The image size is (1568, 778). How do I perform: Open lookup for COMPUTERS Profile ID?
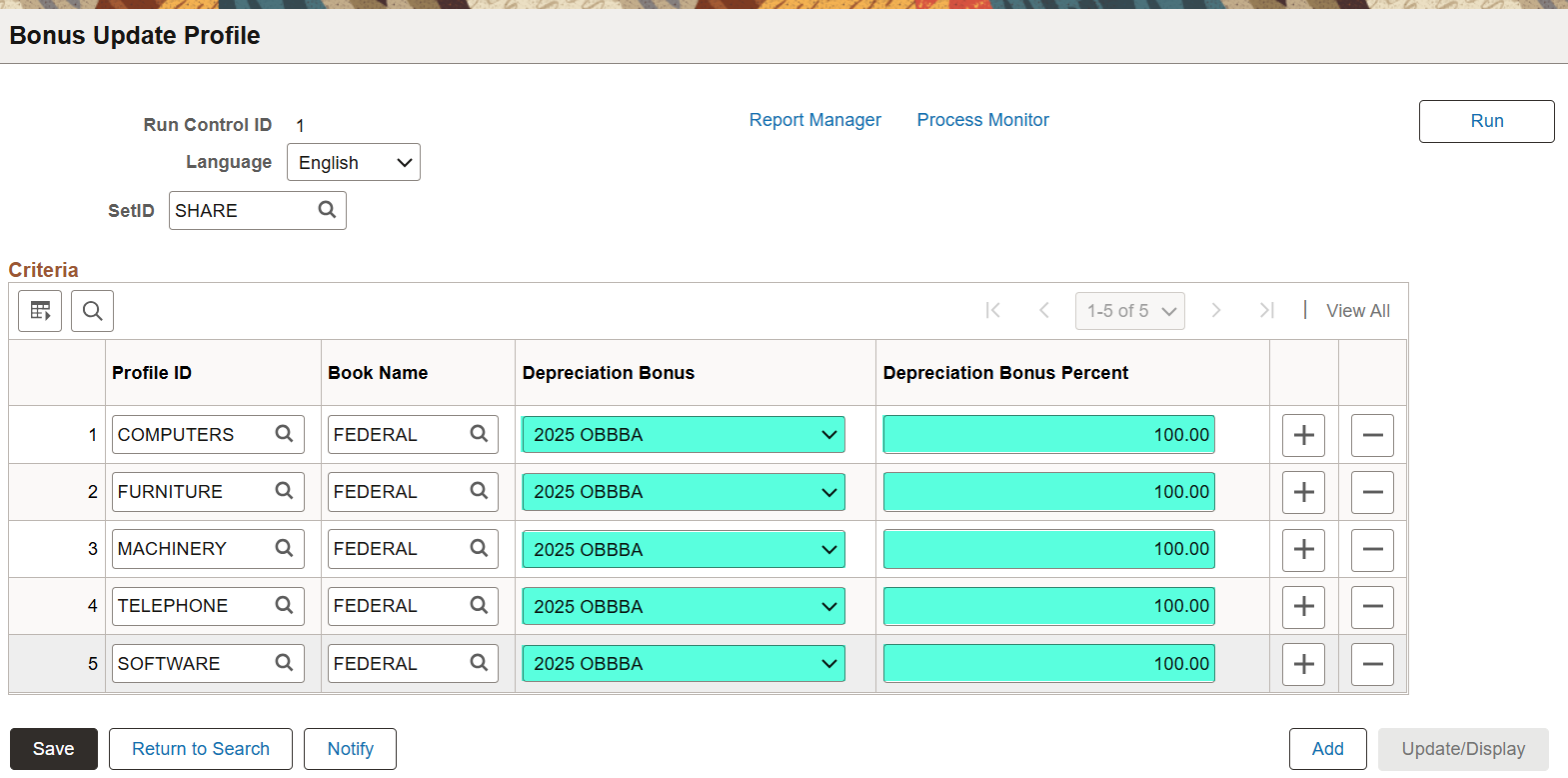coord(284,434)
